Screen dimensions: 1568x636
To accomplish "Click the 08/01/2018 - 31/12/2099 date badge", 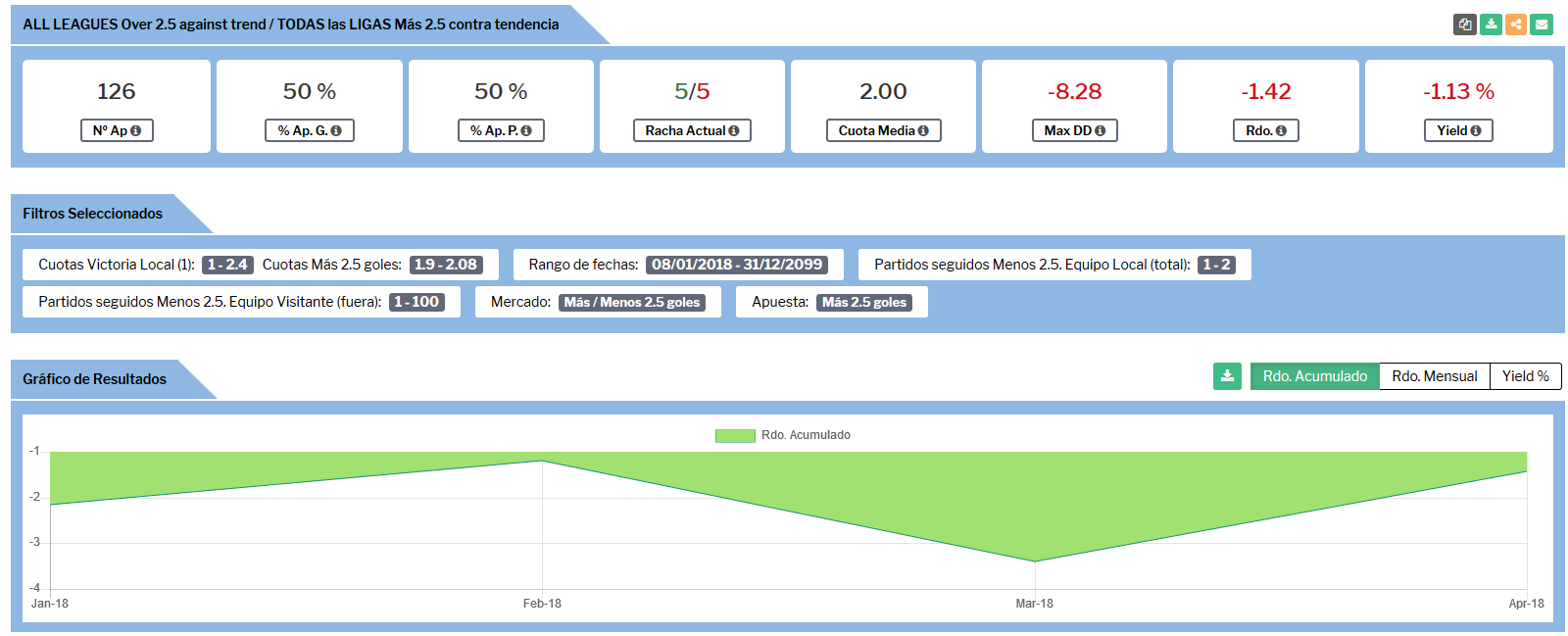I will 737,265.
